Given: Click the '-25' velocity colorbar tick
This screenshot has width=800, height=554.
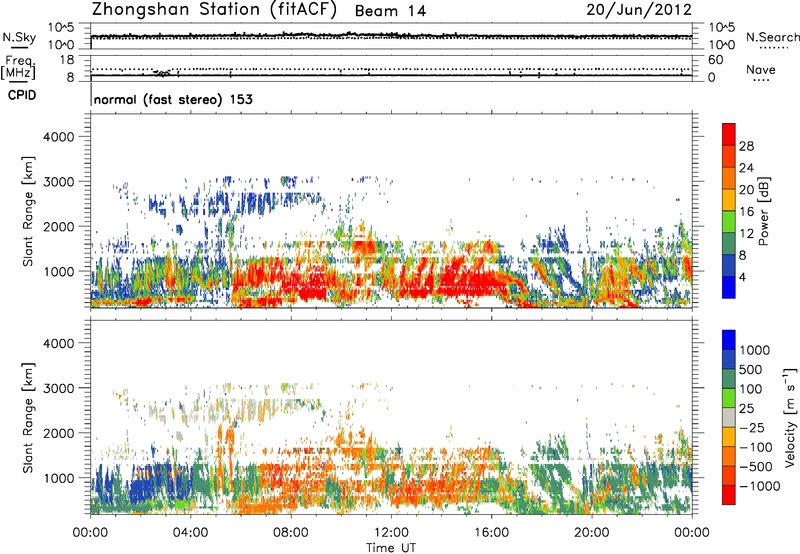Looking at the screenshot, I should (755, 427).
